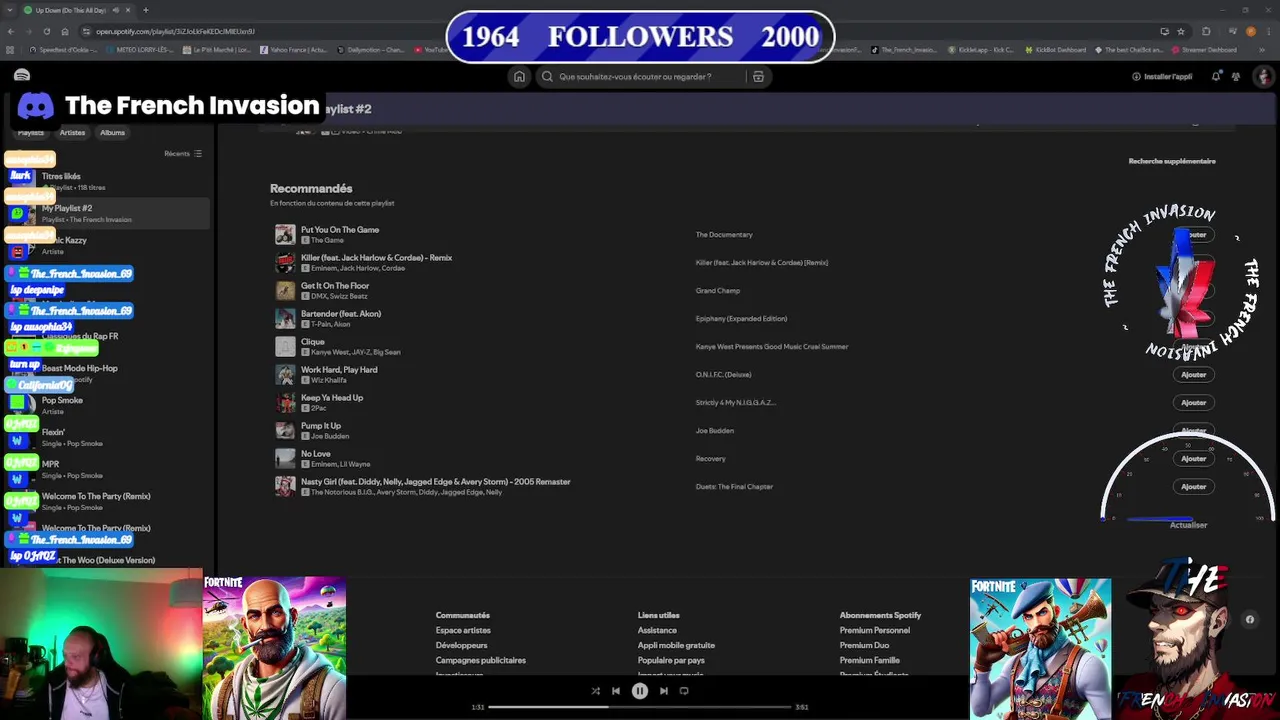This screenshot has width=1280, height=720.
Task: Open album link Duets: The Final Chapter
Action: point(734,487)
